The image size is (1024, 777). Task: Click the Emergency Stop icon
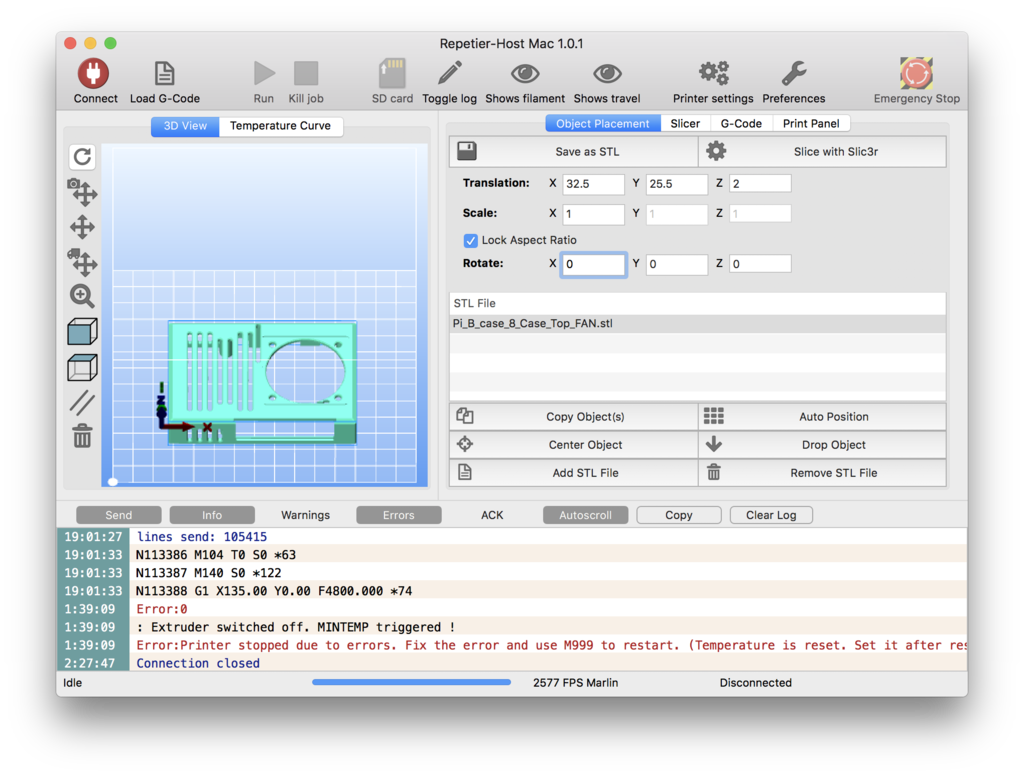coord(916,73)
